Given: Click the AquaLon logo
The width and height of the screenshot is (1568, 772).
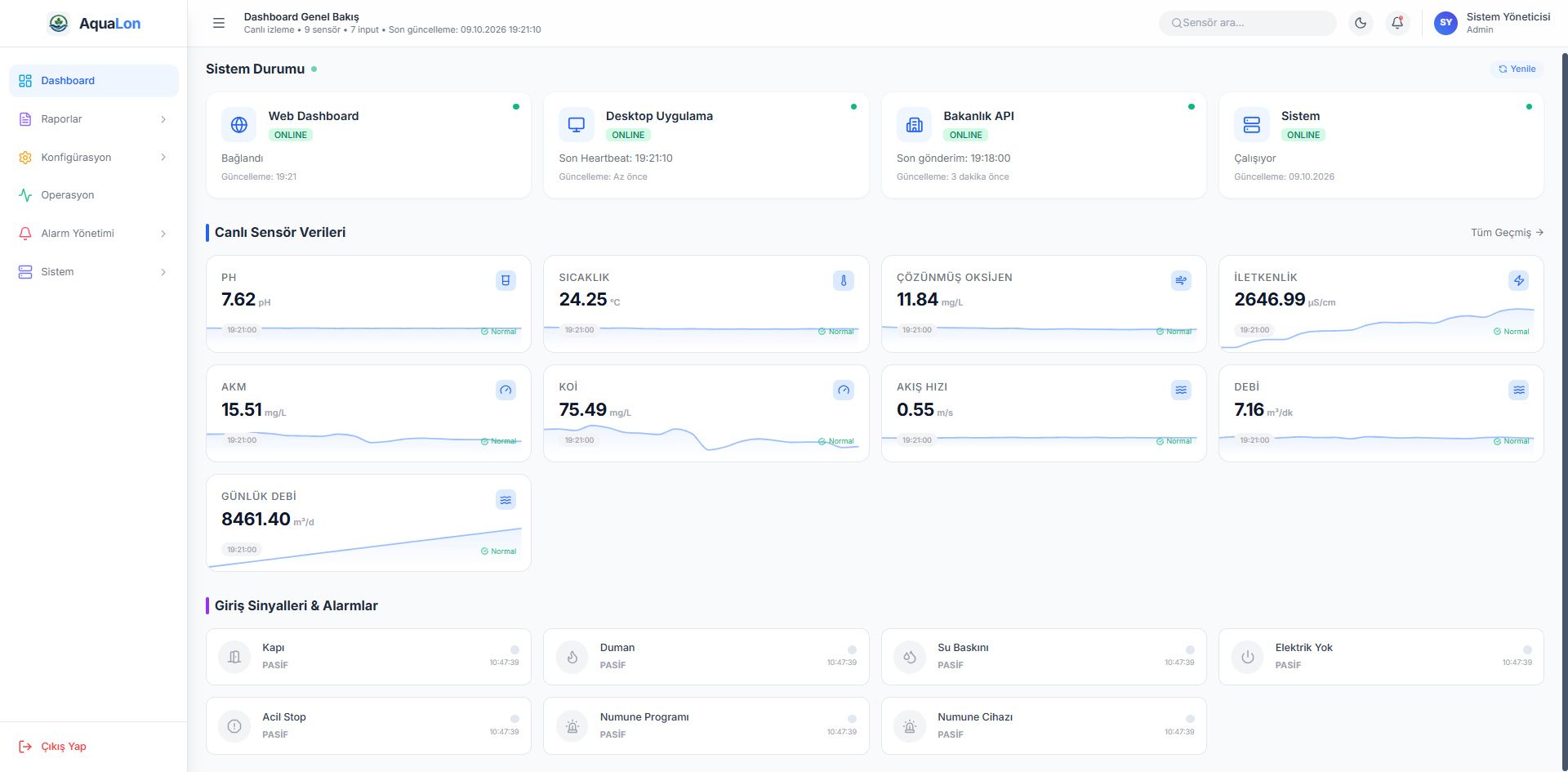Looking at the screenshot, I should coord(95,24).
